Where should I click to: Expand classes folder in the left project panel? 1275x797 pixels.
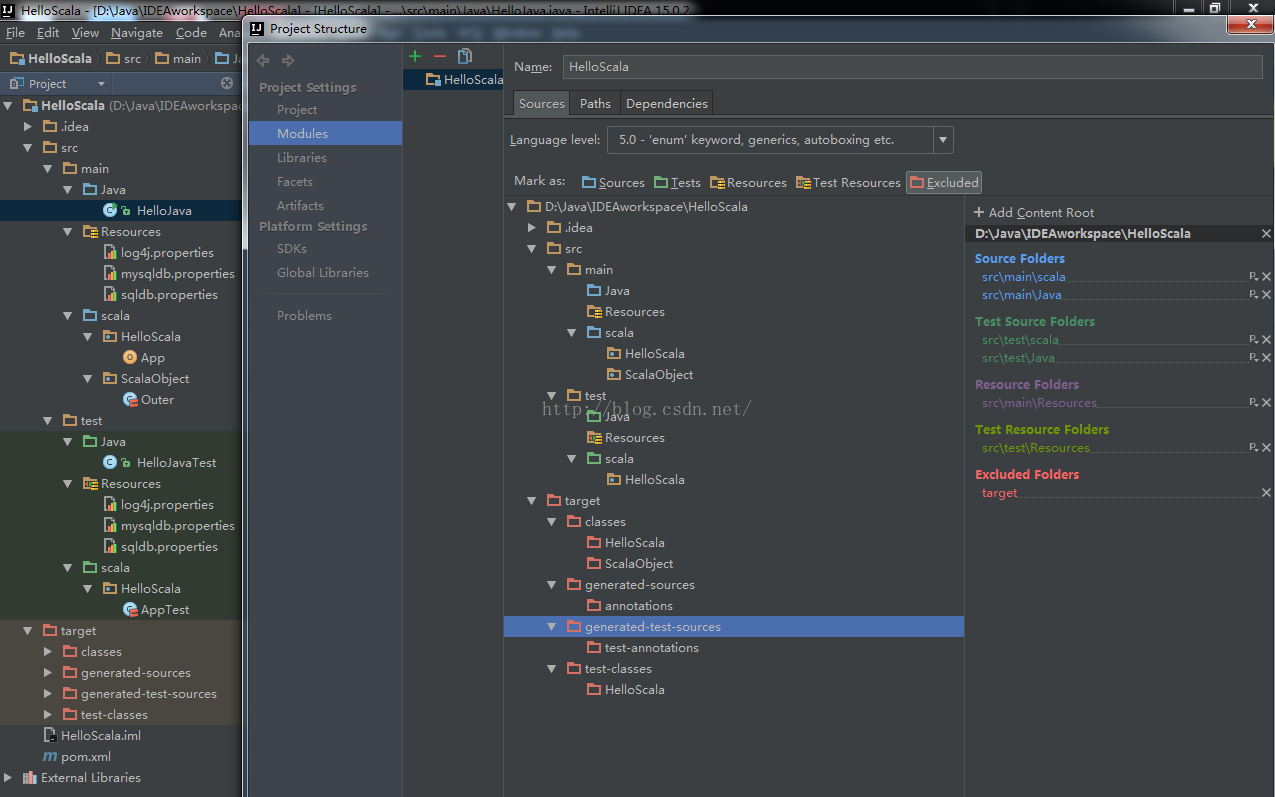click(48, 651)
